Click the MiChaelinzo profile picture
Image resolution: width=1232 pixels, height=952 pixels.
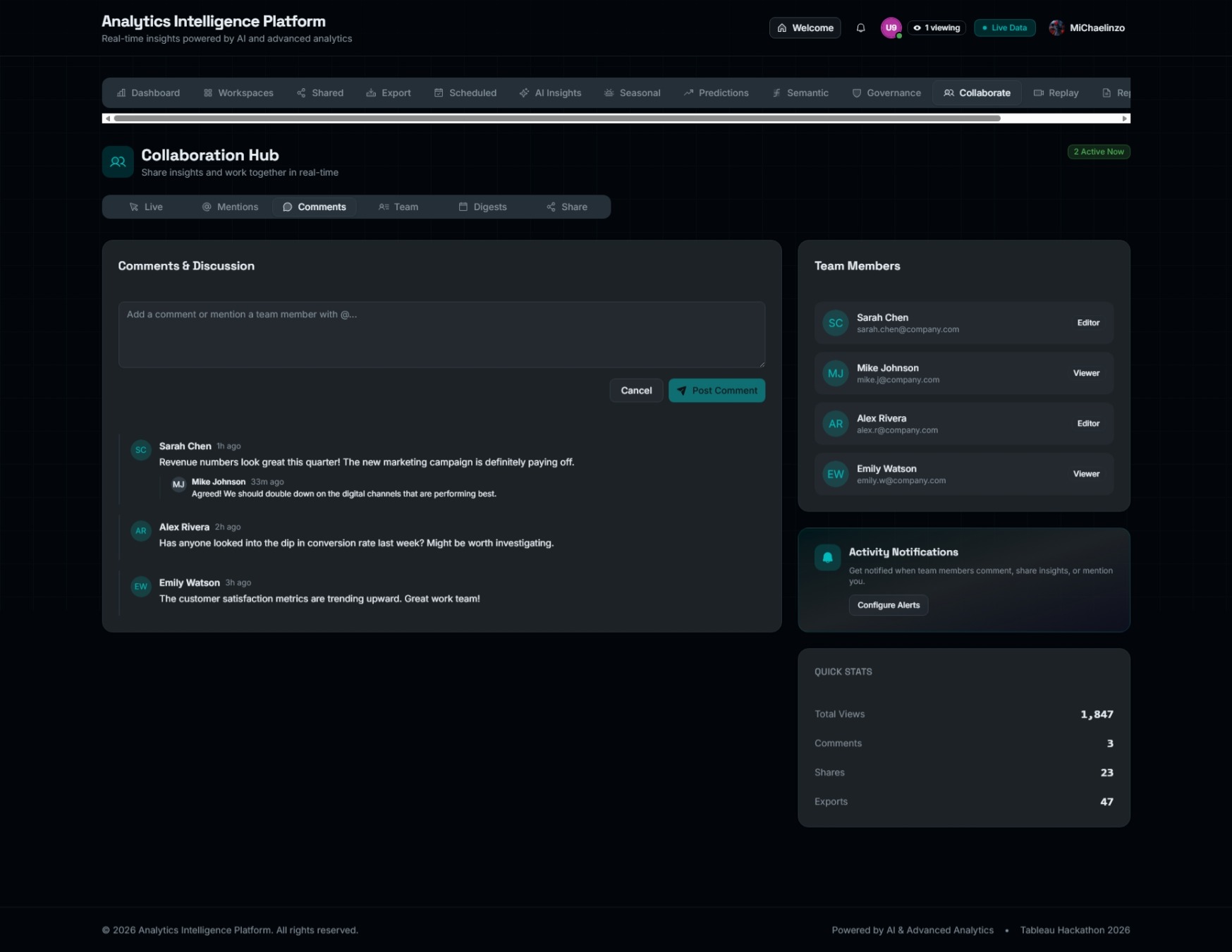pos(1056,28)
